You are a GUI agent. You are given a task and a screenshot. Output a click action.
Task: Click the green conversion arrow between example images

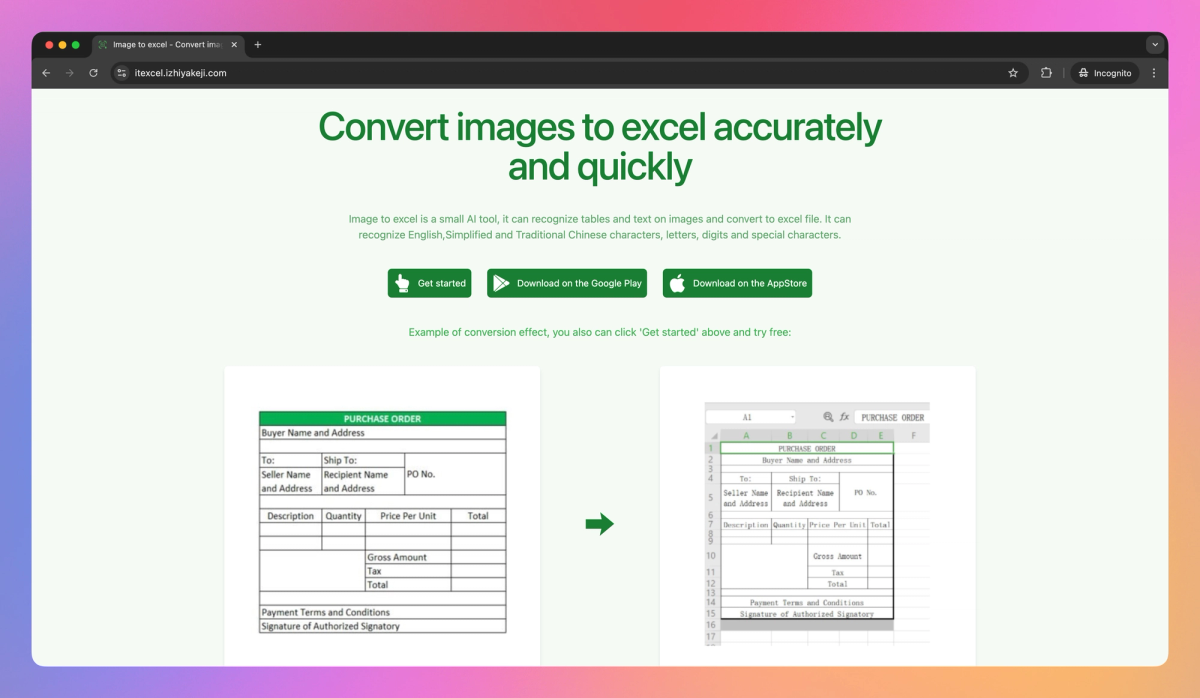click(x=599, y=522)
